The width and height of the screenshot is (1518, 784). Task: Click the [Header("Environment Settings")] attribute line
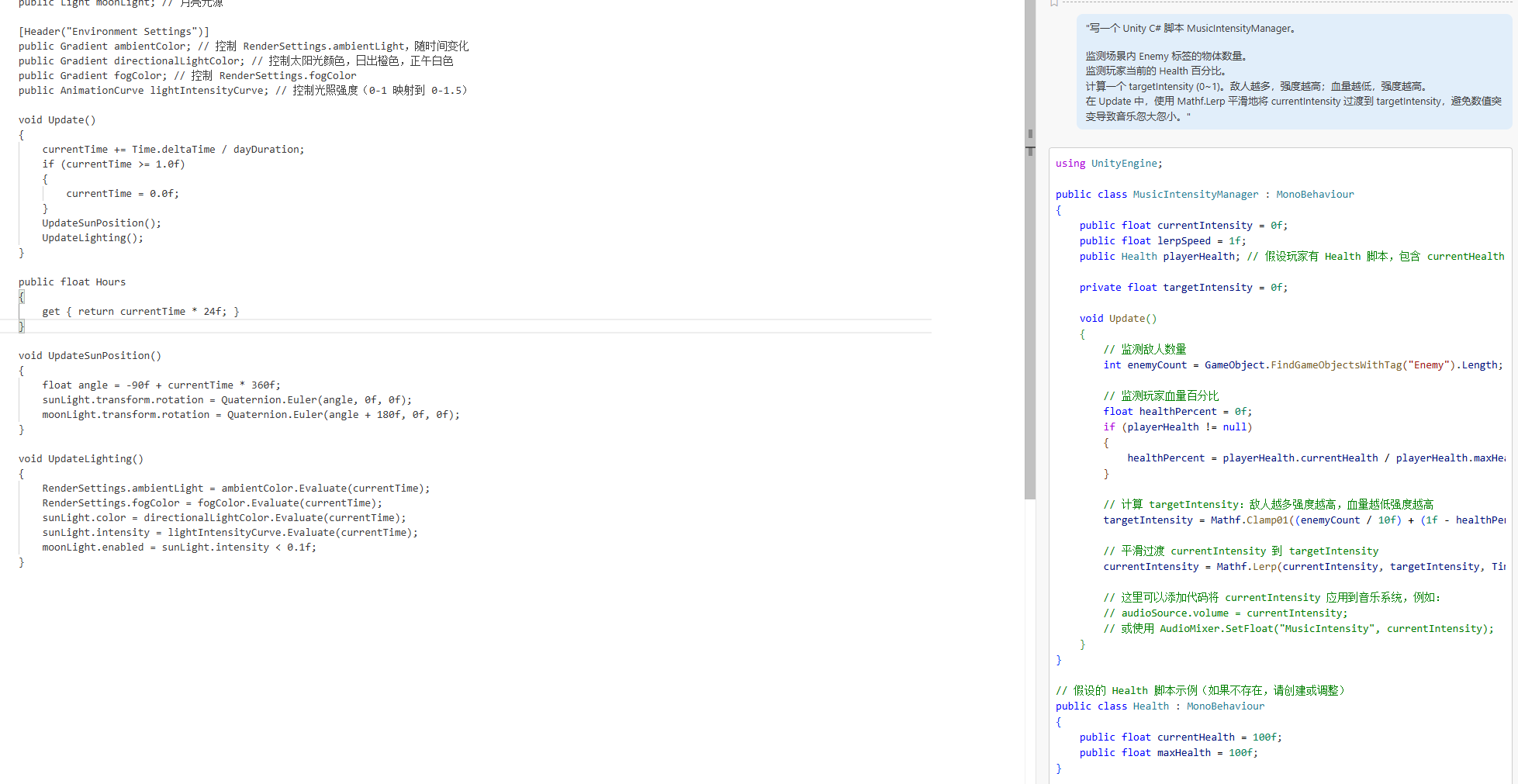[114, 32]
